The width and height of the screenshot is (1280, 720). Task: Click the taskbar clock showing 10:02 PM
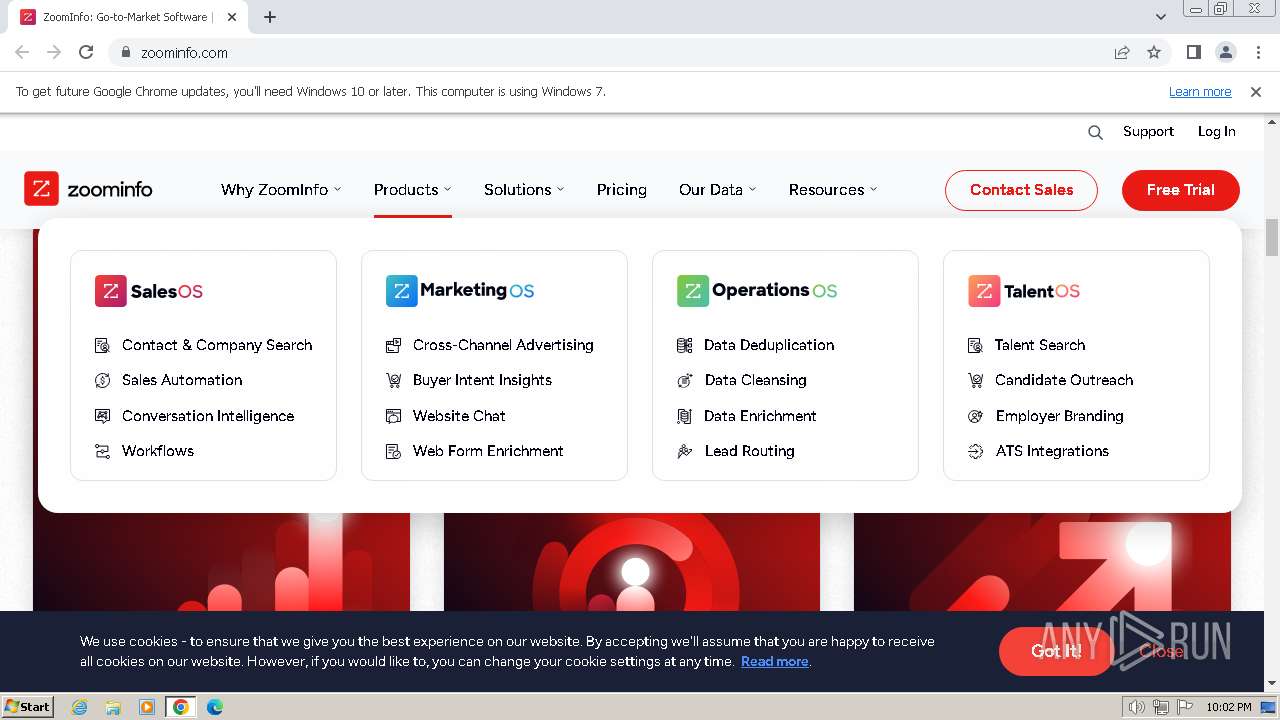pos(1229,707)
